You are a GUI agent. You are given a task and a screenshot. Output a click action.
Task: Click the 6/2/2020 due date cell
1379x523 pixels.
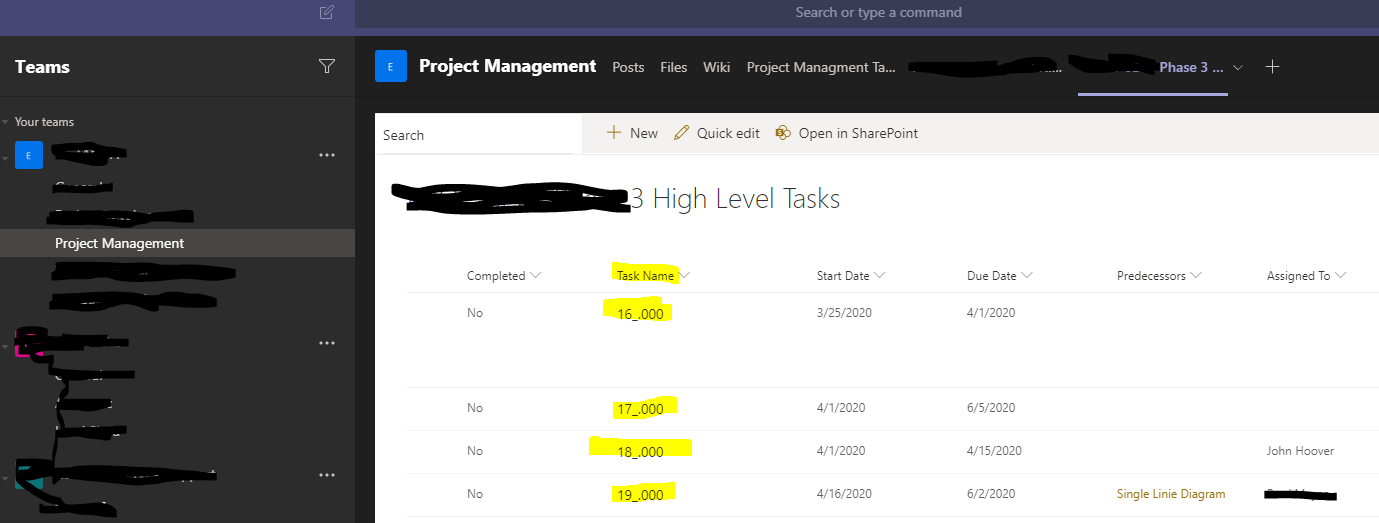tap(991, 494)
